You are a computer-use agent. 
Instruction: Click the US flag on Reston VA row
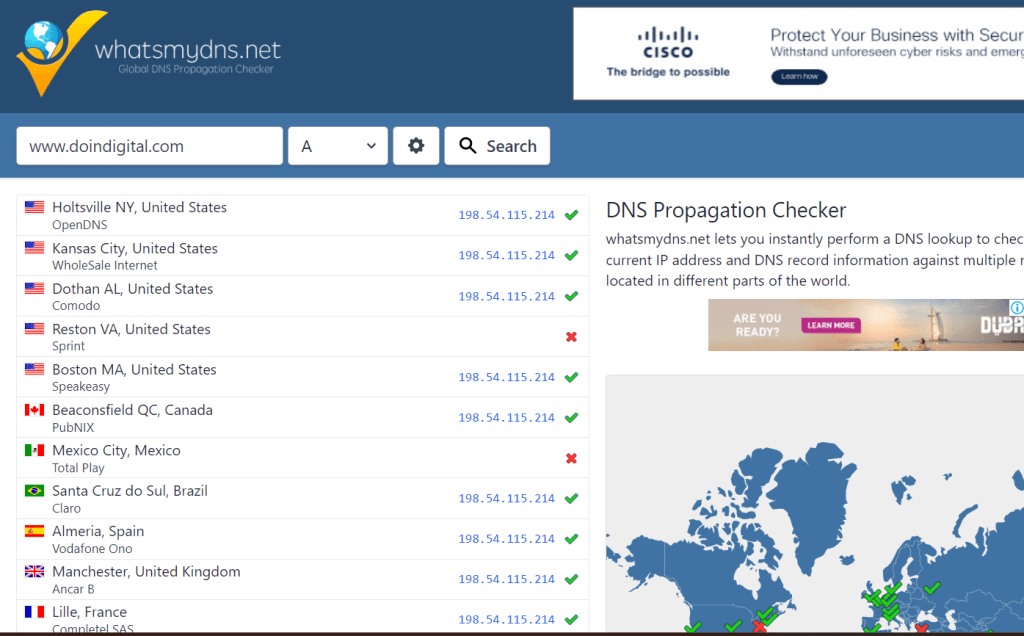[x=35, y=328]
